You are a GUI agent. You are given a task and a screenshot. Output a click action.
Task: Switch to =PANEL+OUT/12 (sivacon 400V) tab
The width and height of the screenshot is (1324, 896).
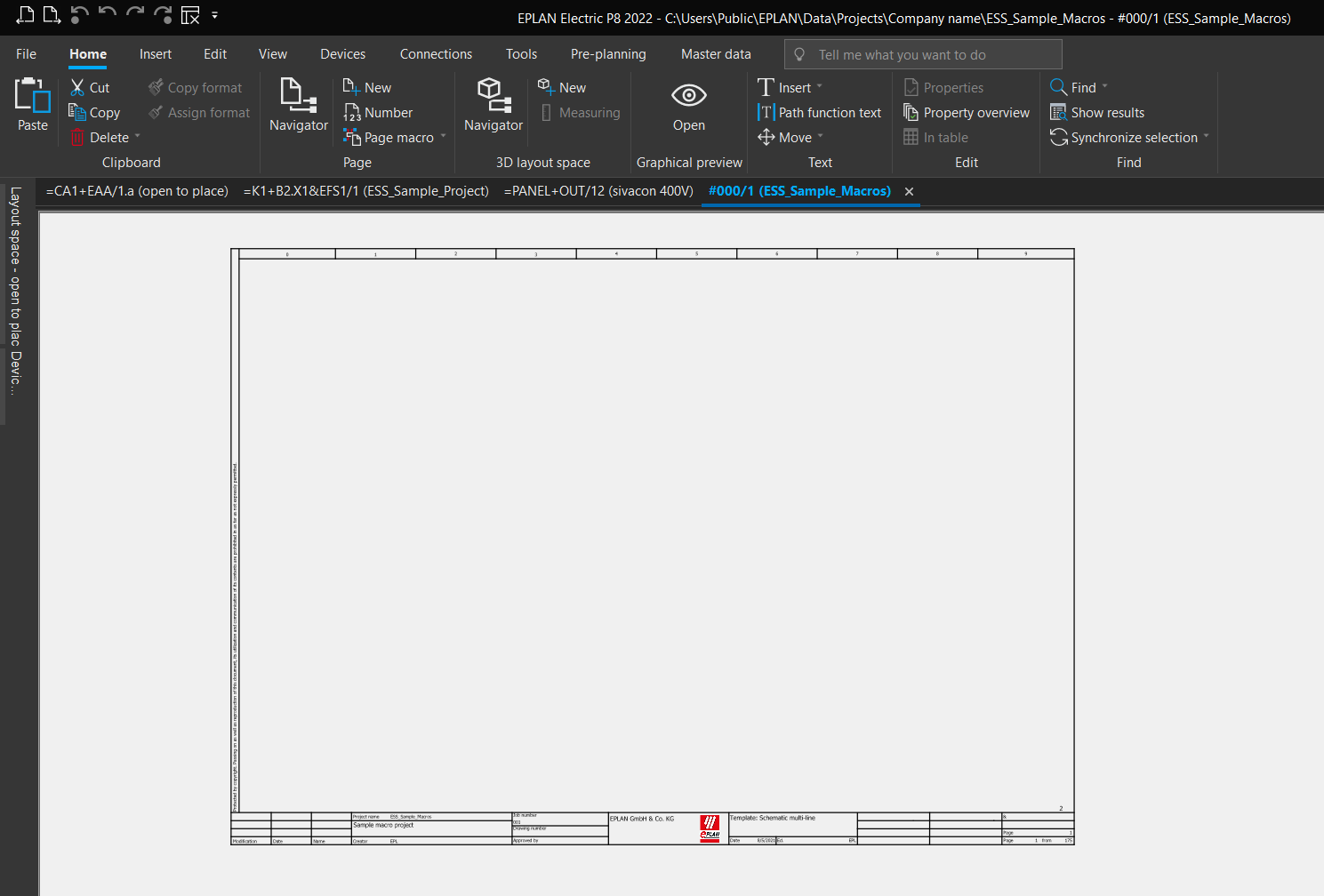598,191
